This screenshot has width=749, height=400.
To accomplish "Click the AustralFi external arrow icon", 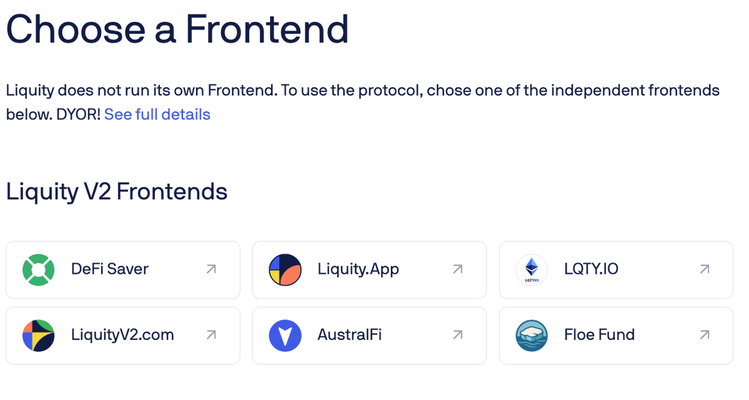I will click(458, 335).
